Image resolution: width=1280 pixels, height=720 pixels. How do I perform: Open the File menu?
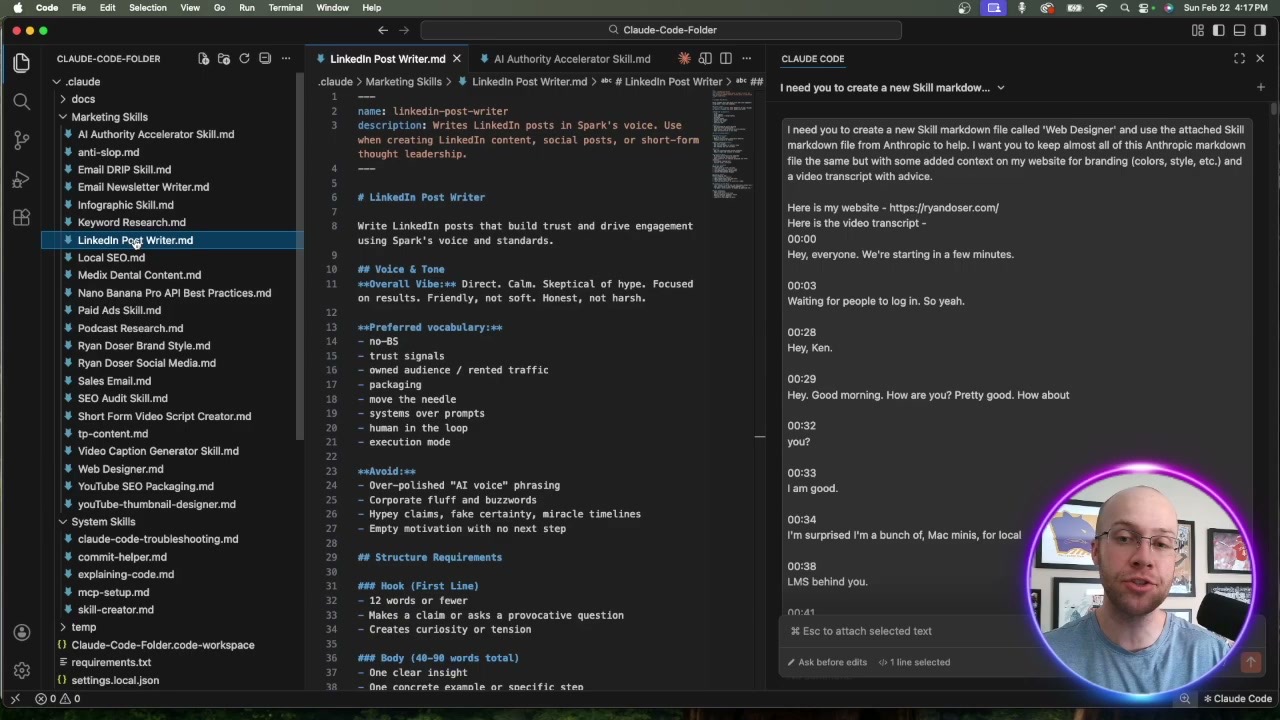tap(78, 8)
